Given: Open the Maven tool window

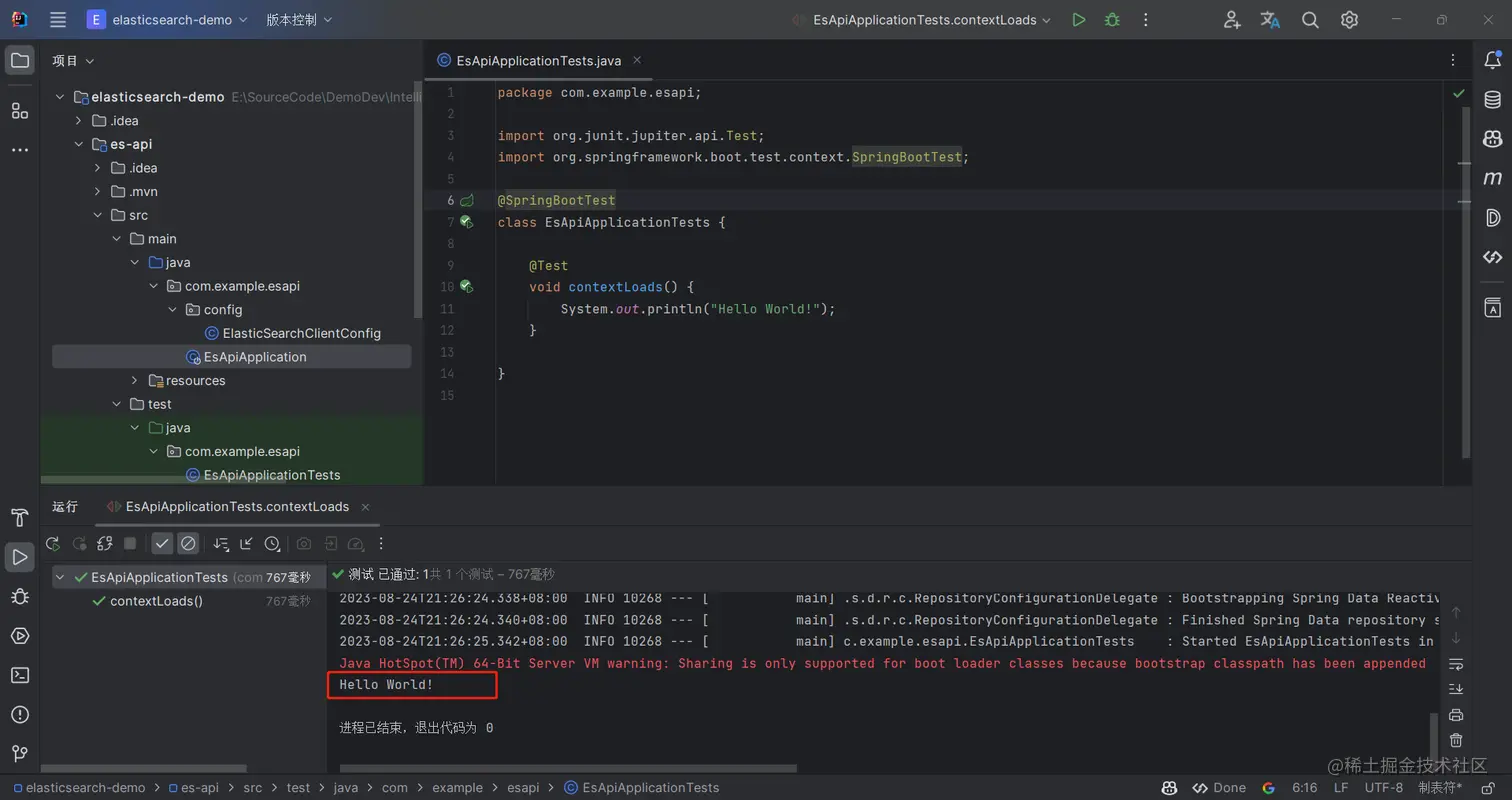Looking at the screenshot, I should pyautogui.click(x=1492, y=178).
